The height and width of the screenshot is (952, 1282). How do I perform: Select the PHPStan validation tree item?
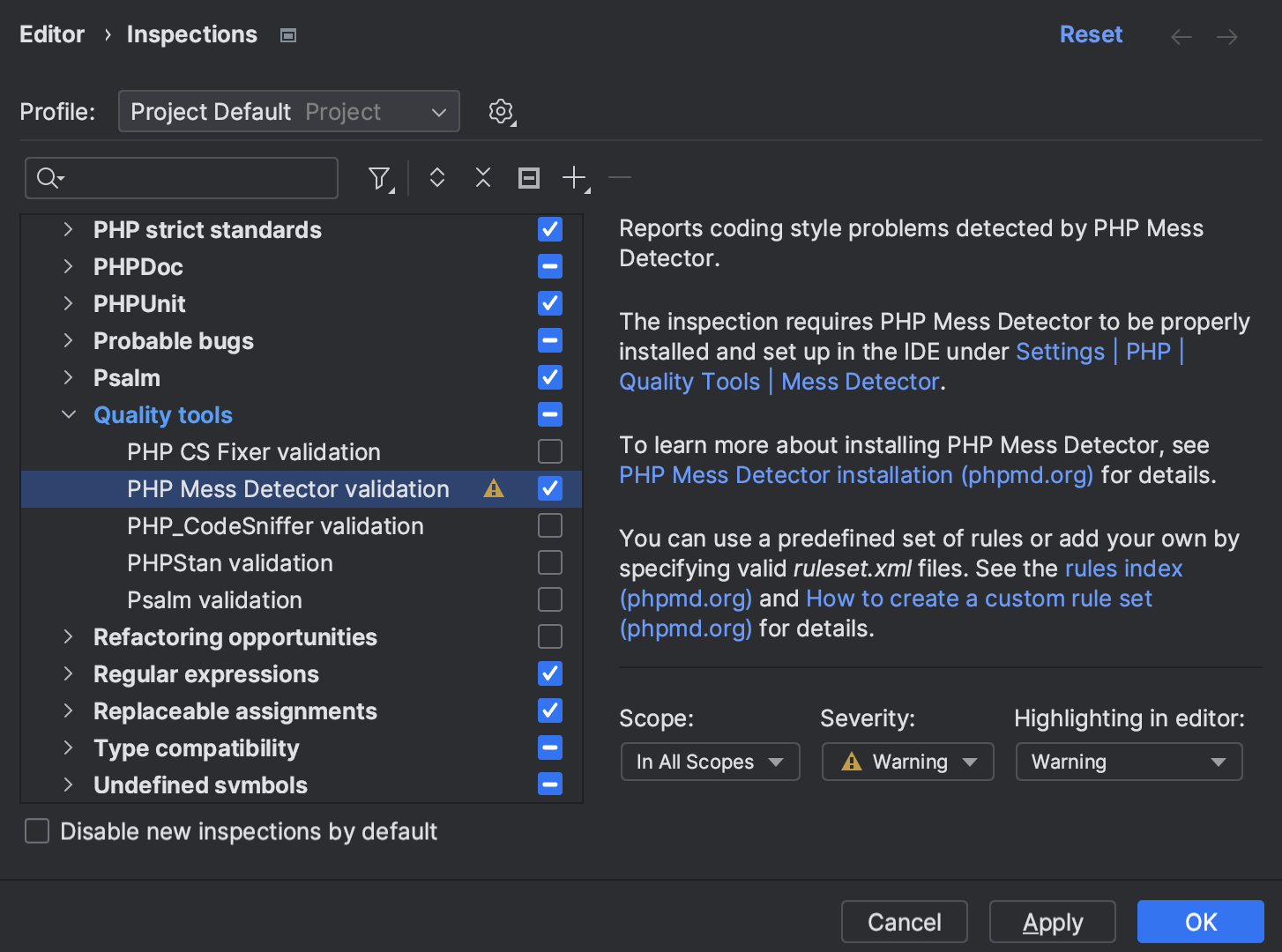[x=229, y=562]
